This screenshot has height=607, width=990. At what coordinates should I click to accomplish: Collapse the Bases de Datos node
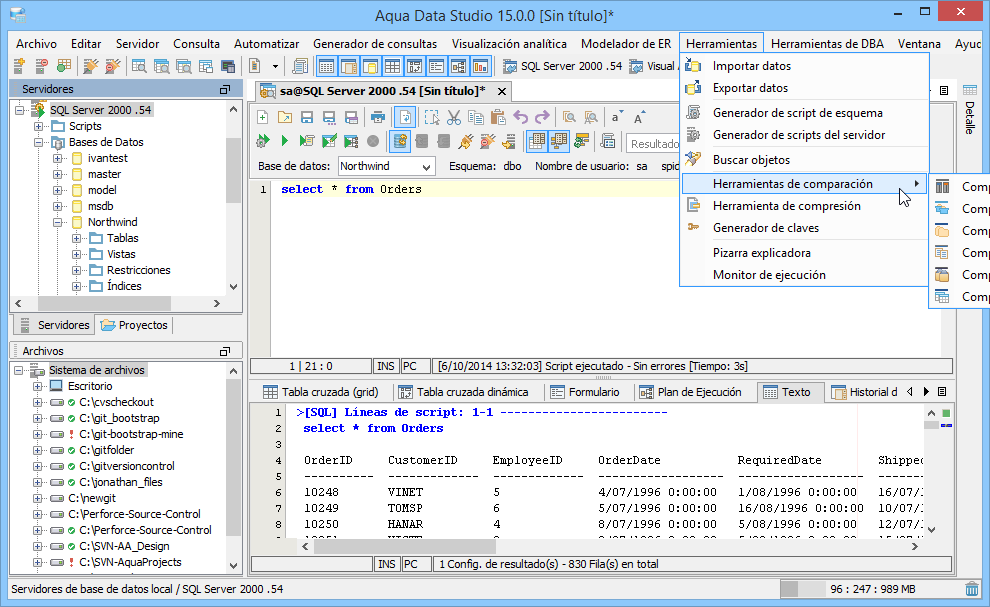point(39,142)
